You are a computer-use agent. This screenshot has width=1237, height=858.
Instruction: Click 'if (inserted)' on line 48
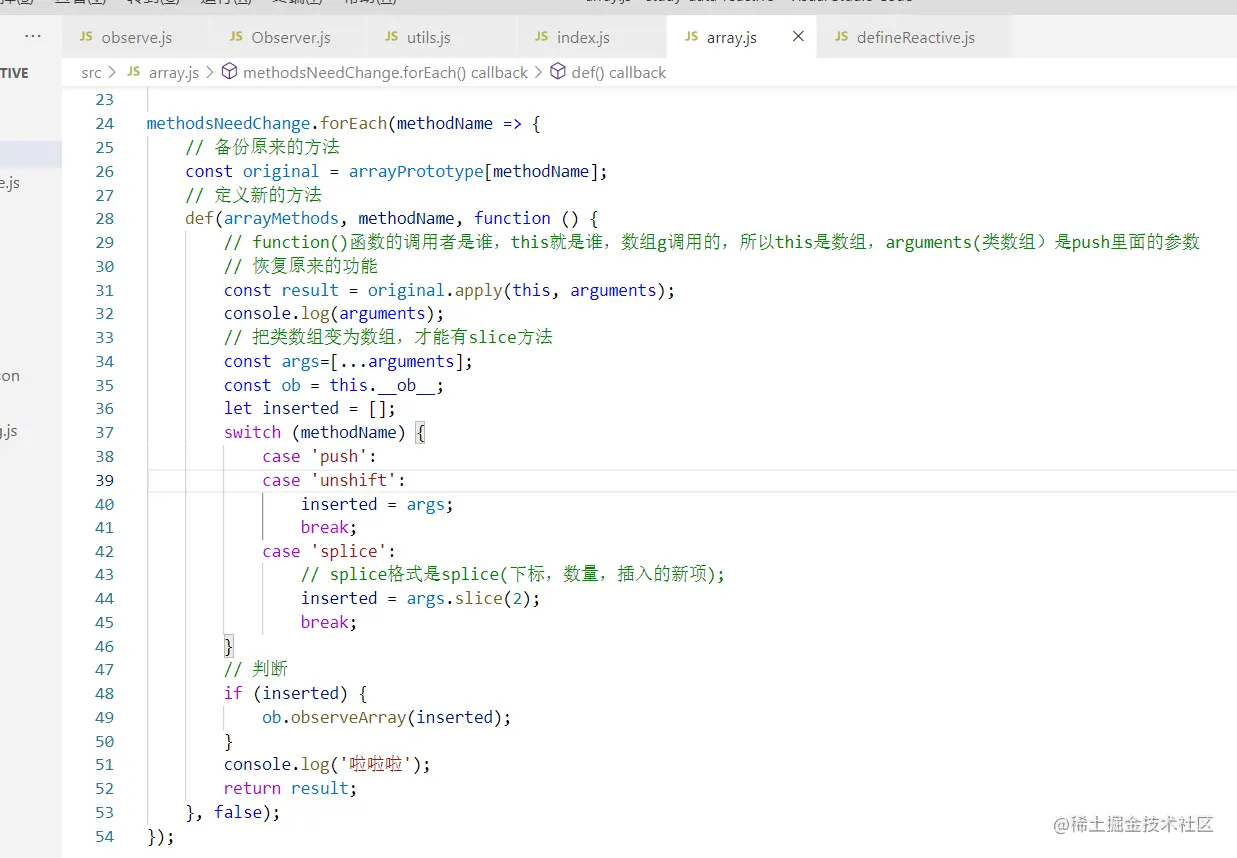coord(286,693)
